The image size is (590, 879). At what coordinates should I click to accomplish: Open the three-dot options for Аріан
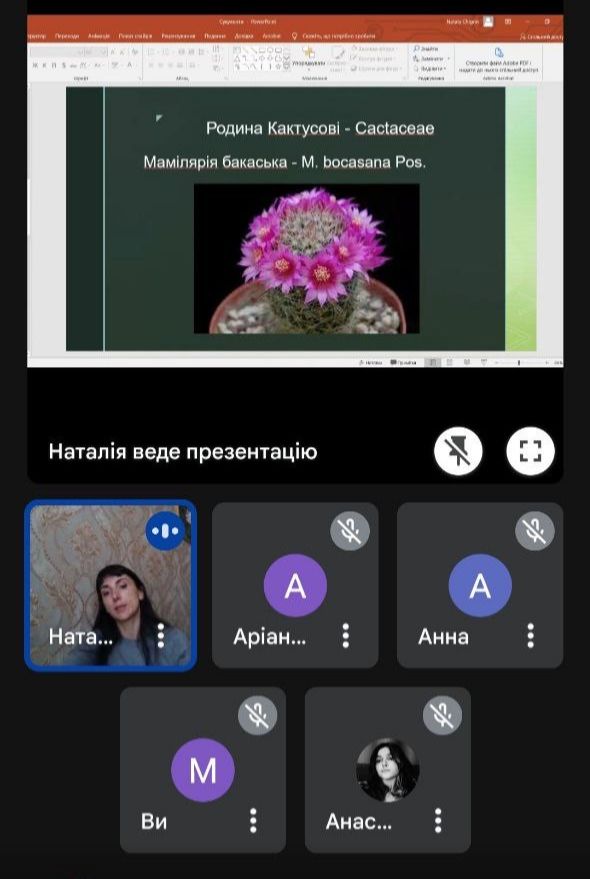tap(346, 636)
